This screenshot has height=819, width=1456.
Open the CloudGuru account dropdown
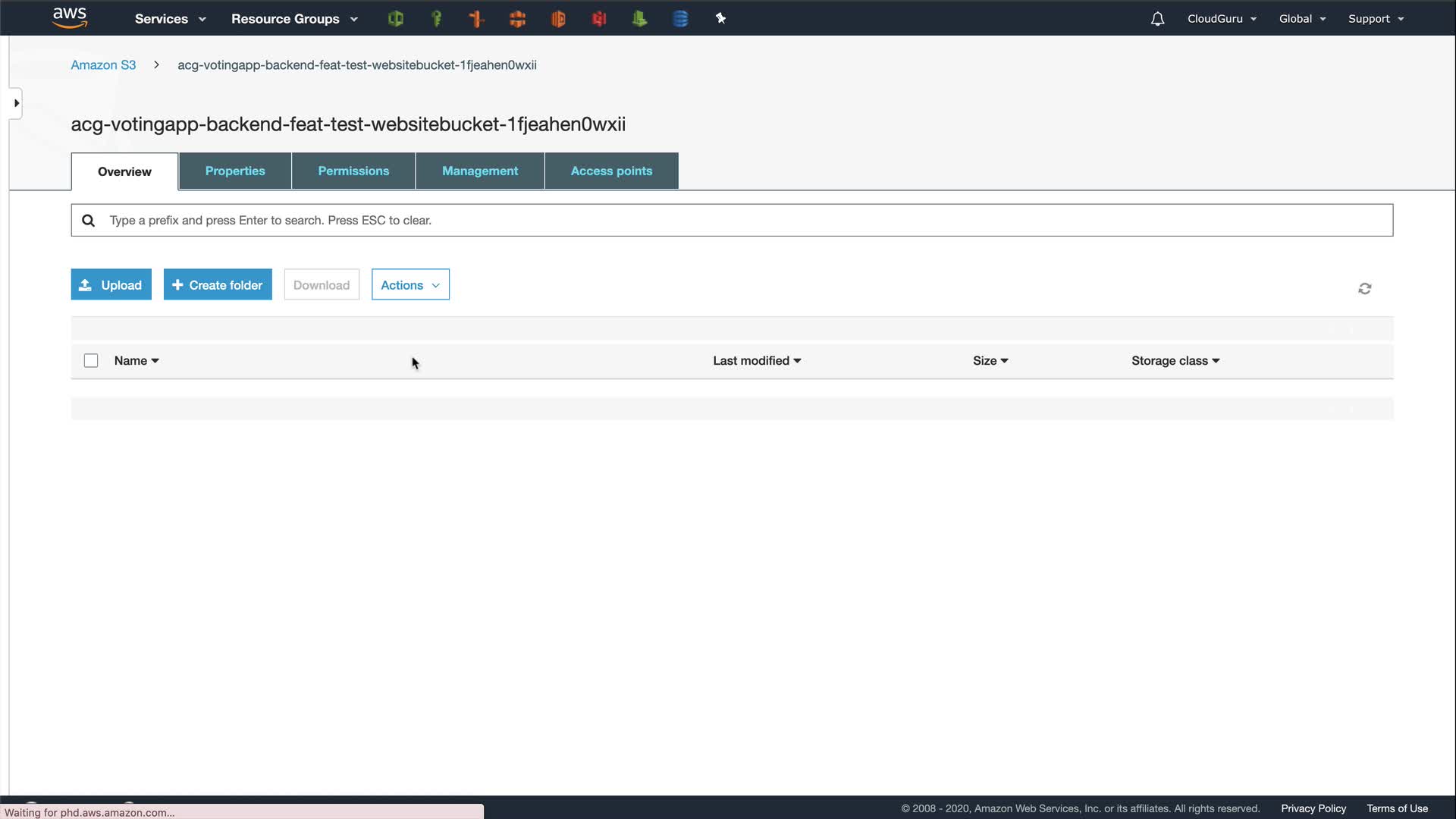pos(1221,19)
